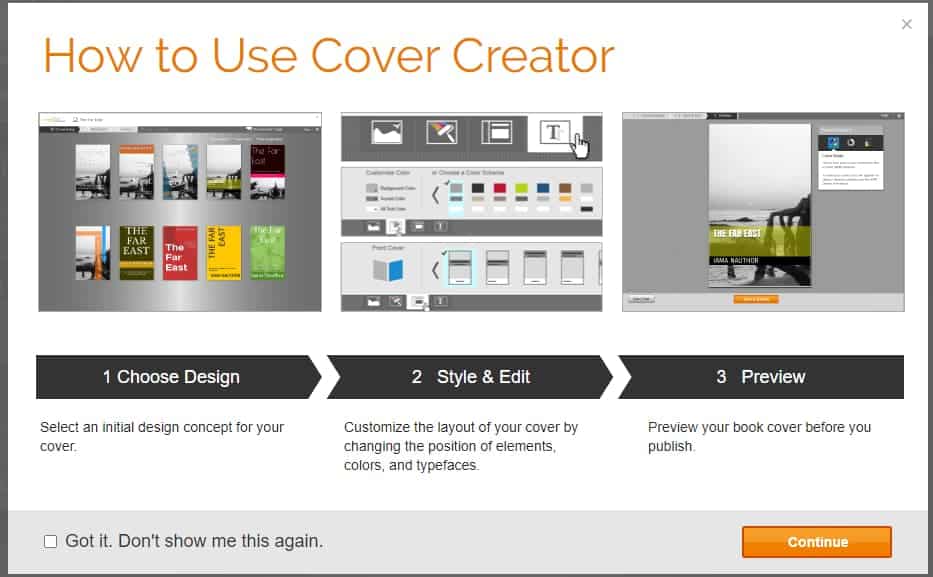Click the Continue button
933x577 pixels.
coord(816,542)
